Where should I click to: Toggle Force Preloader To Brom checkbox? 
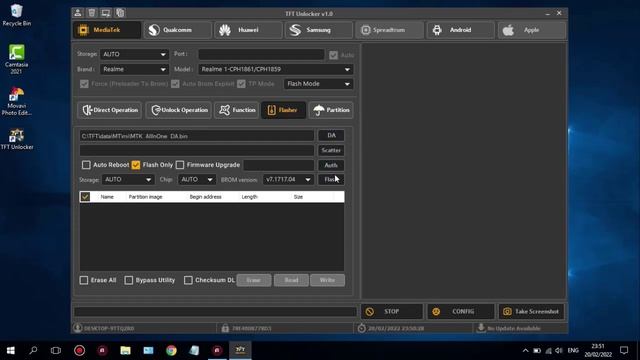click(84, 84)
